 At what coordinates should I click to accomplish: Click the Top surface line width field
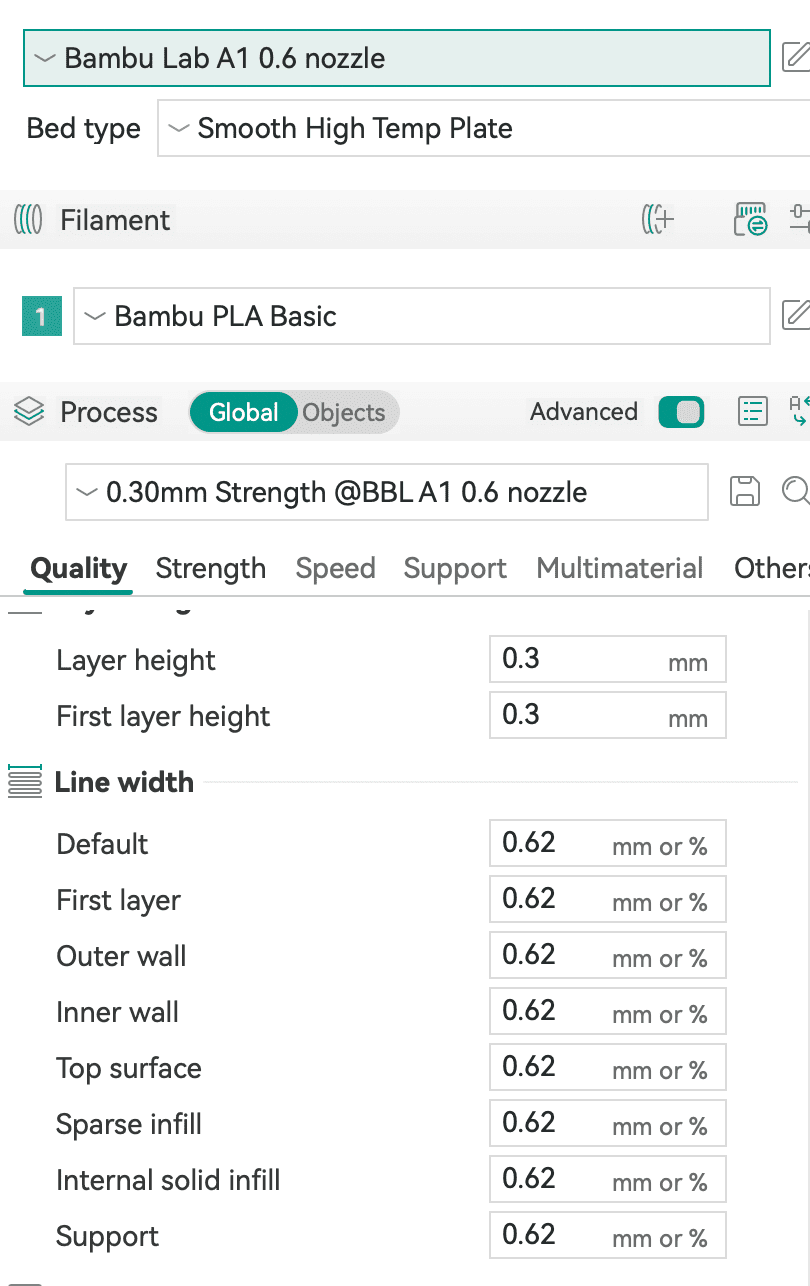pyautogui.click(x=607, y=1068)
